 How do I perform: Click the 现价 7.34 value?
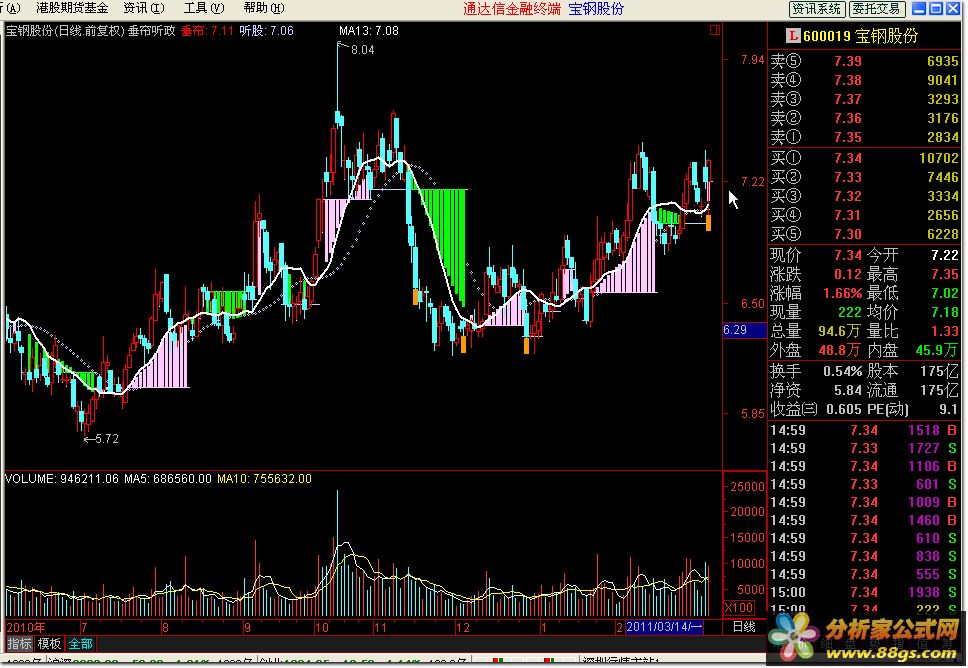click(x=848, y=255)
